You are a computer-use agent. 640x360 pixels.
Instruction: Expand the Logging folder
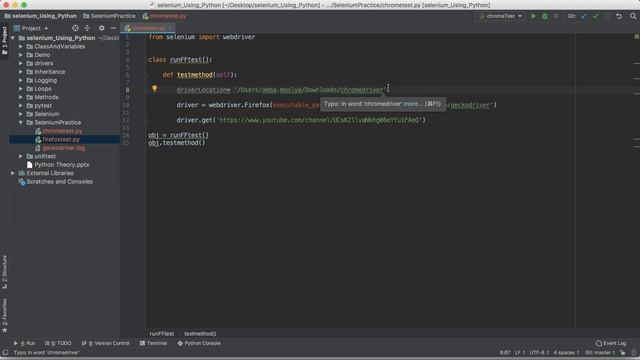click(x=21, y=80)
